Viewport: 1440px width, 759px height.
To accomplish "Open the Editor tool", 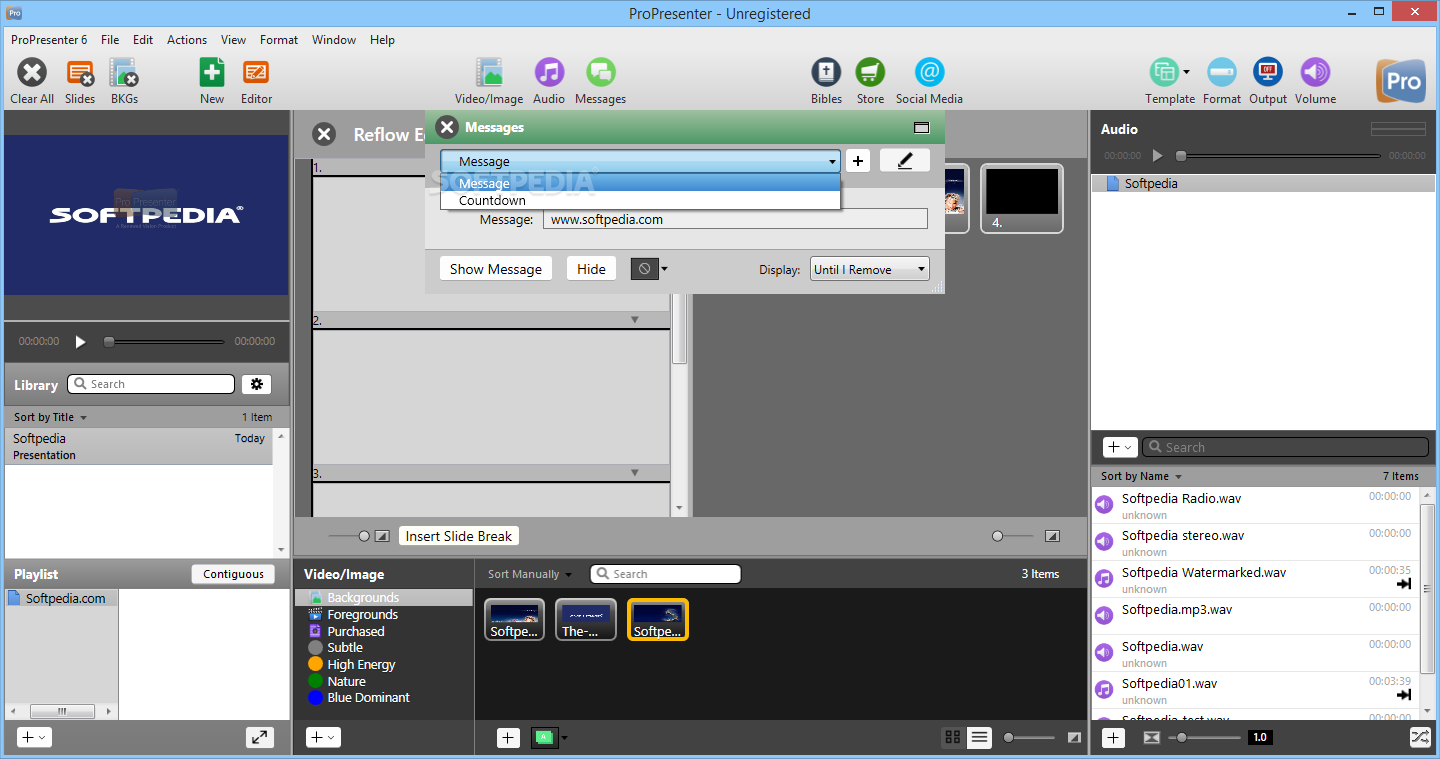I will coord(256,80).
